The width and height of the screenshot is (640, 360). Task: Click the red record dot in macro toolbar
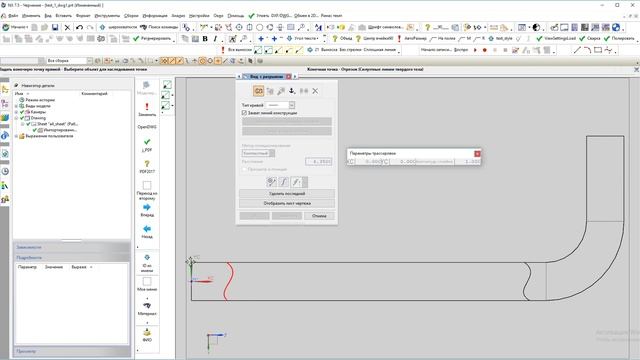(x=484, y=50)
